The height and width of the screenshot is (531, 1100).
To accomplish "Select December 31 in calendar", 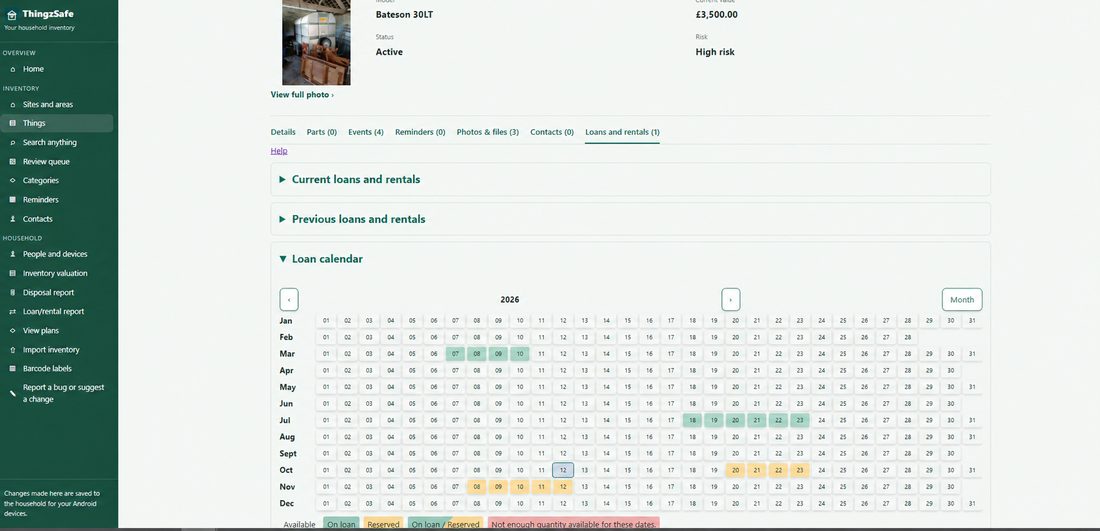I will 972,504.
